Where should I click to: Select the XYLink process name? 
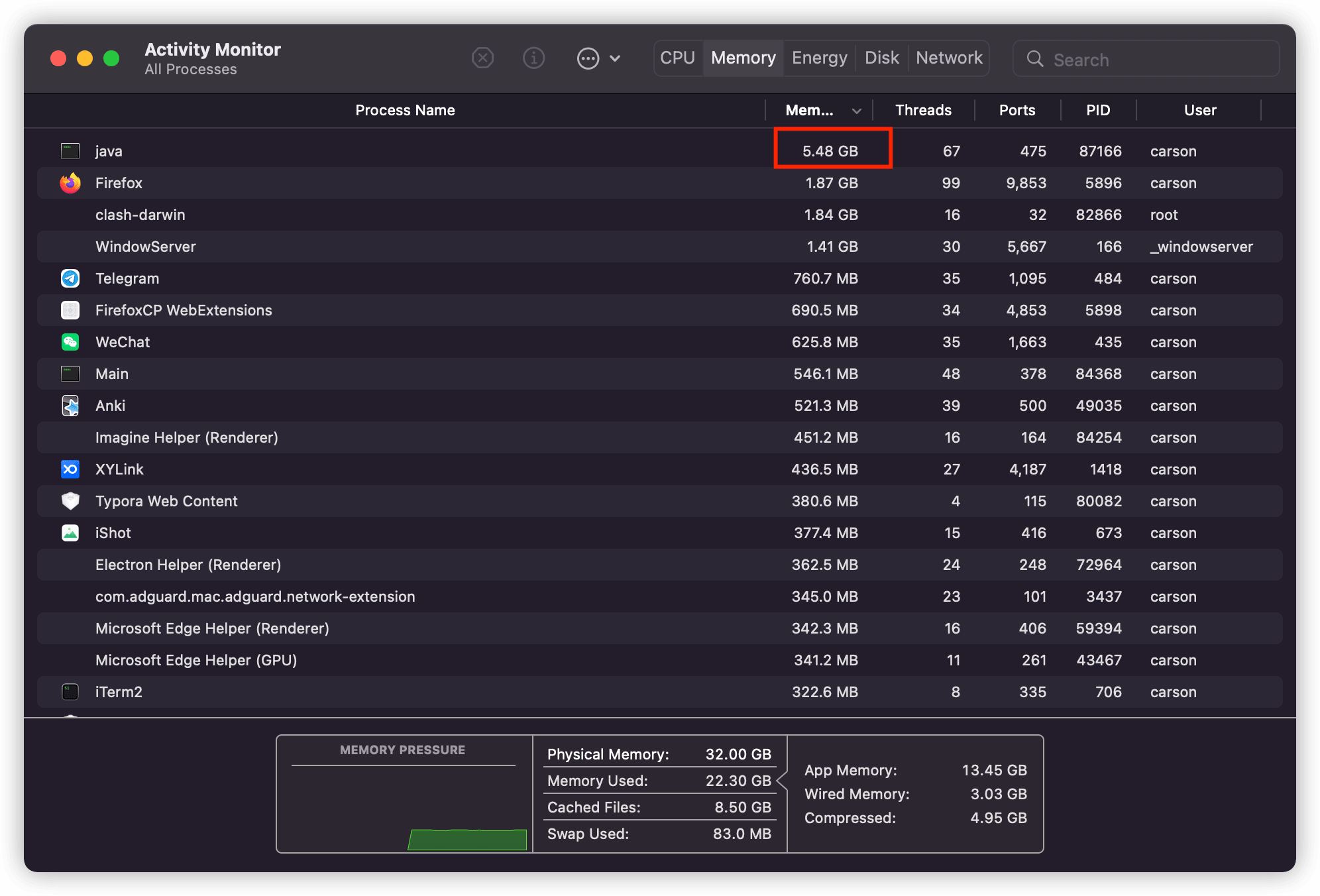tap(119, 469)
